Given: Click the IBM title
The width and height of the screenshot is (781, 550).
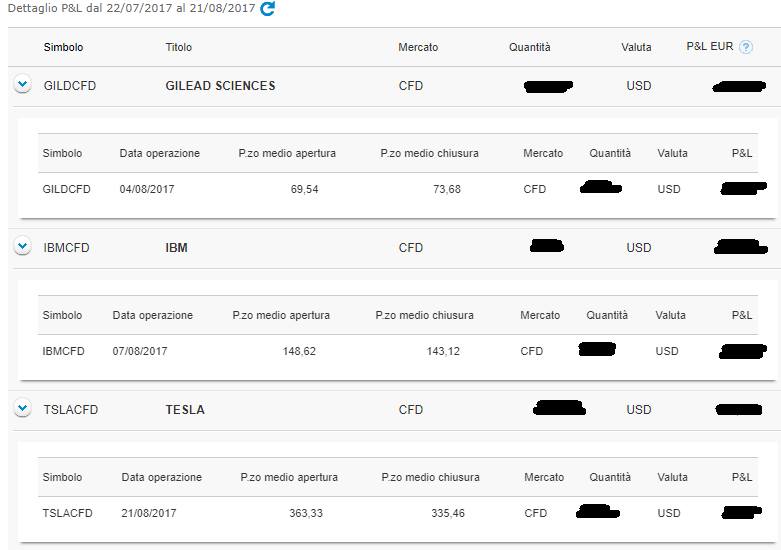Looking at the screenshot, I should (176, 248).
